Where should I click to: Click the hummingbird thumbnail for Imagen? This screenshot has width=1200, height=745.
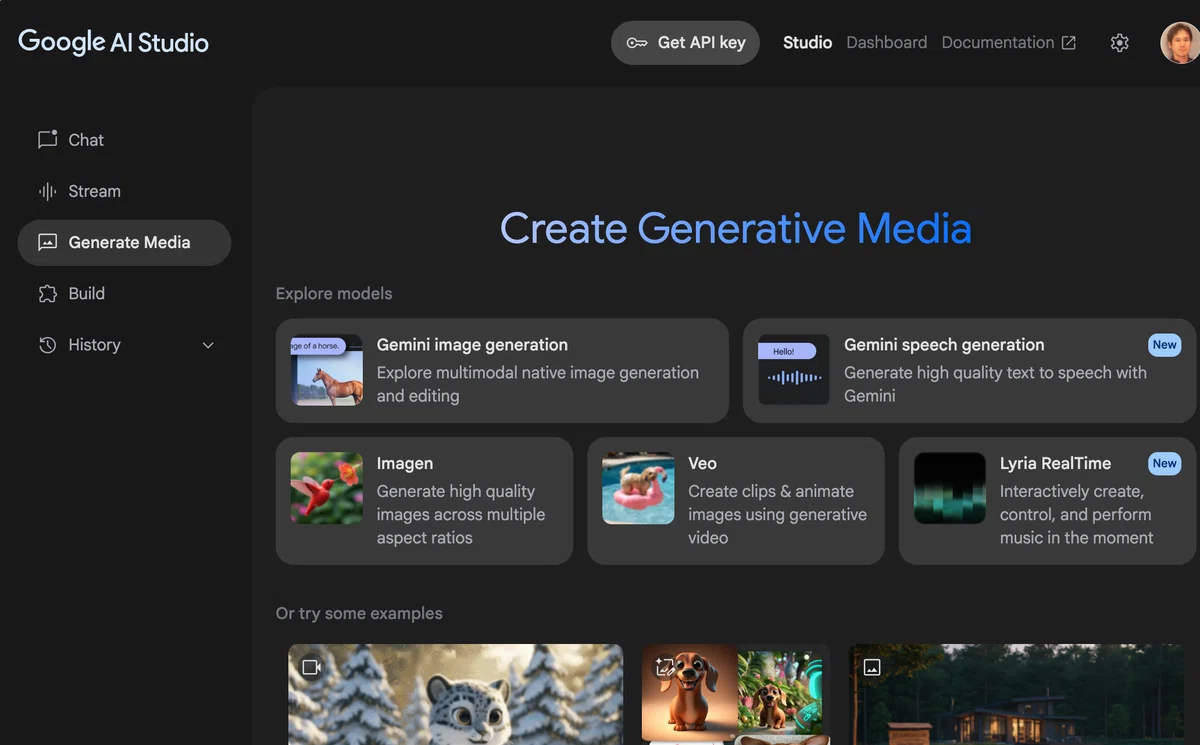[327, 488]
